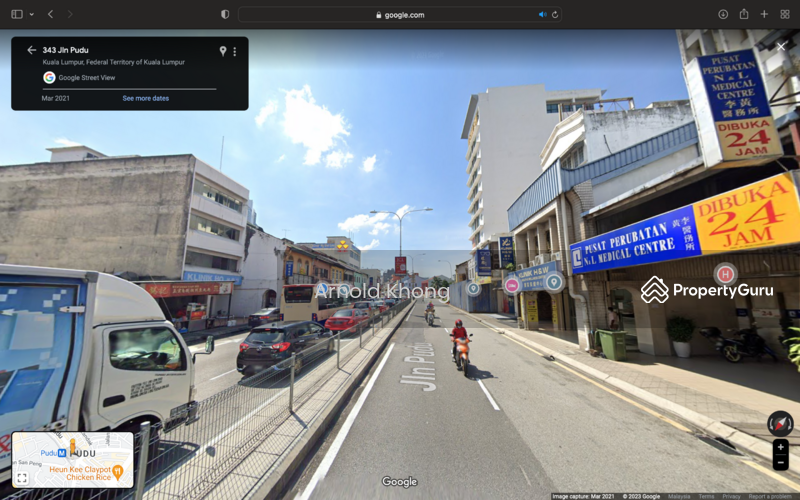This screenshot has width=800, height=500.
Task: Click the compass to reset the view
Action: click(779, 422)
